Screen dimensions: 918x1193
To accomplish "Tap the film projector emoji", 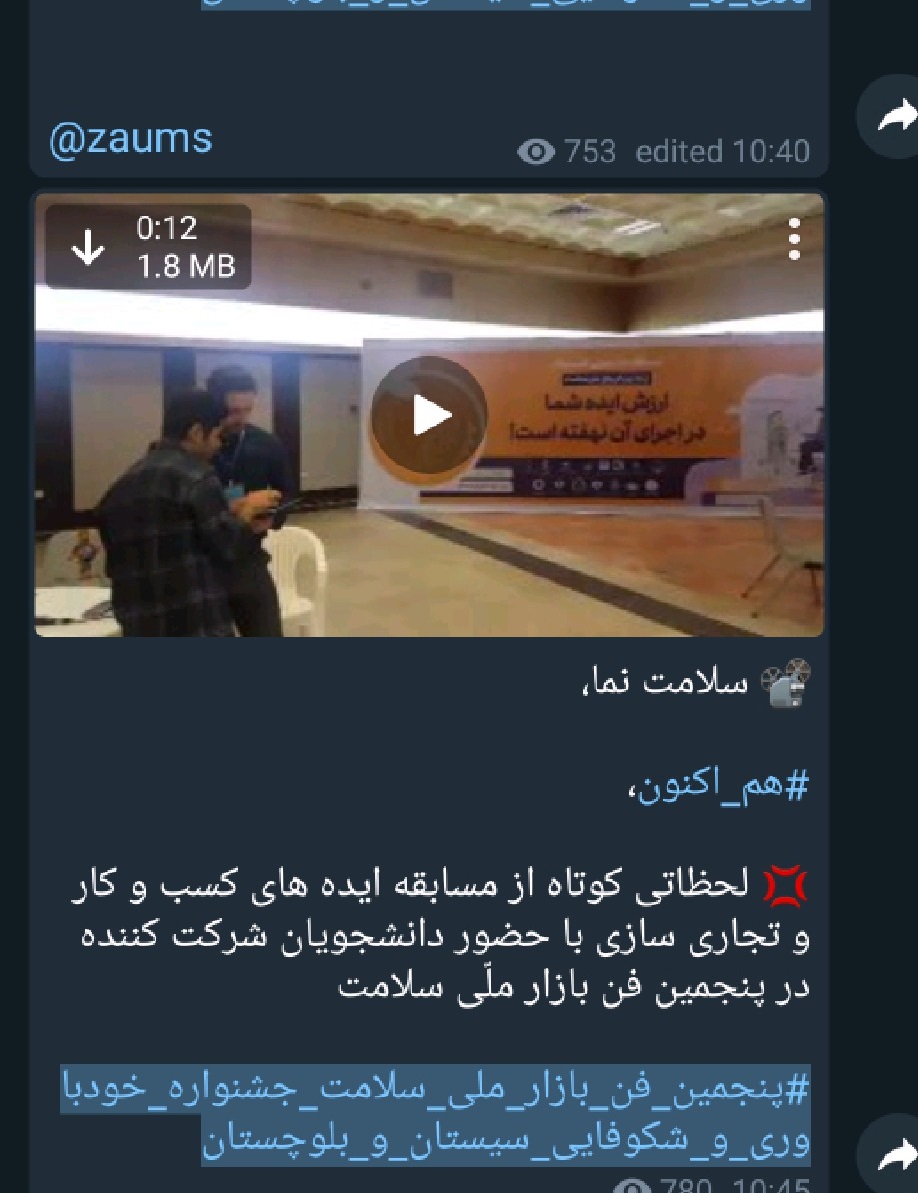I will 786,682.
